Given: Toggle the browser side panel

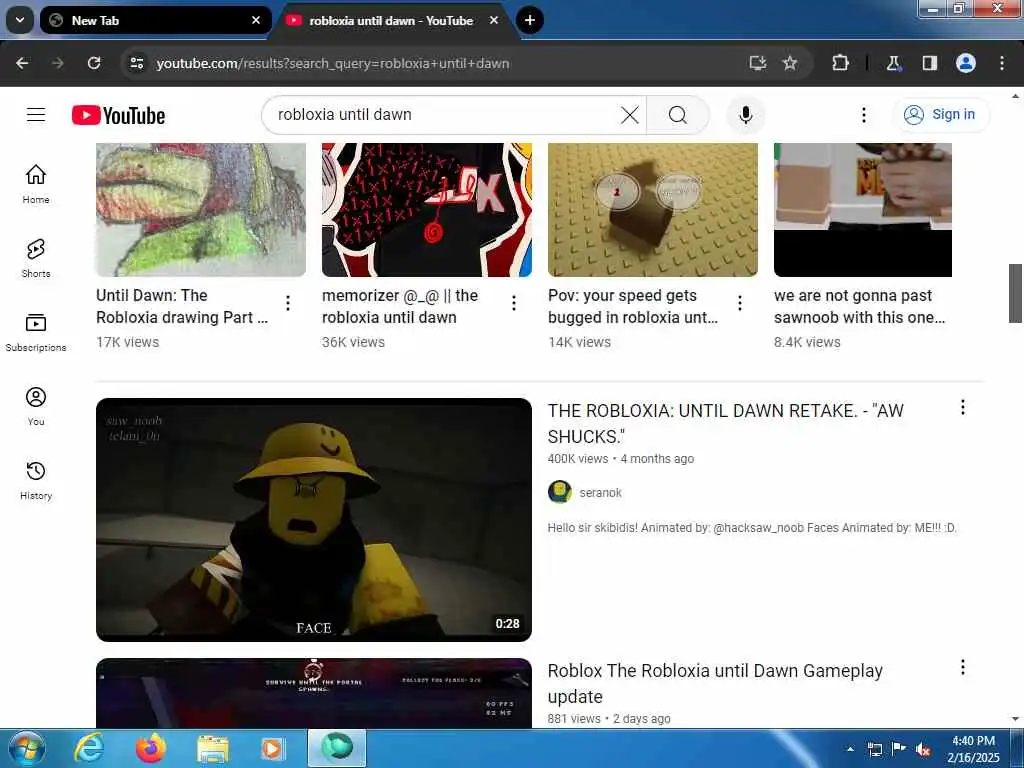Looking at the screenshot, I should [x=929, y=63].
